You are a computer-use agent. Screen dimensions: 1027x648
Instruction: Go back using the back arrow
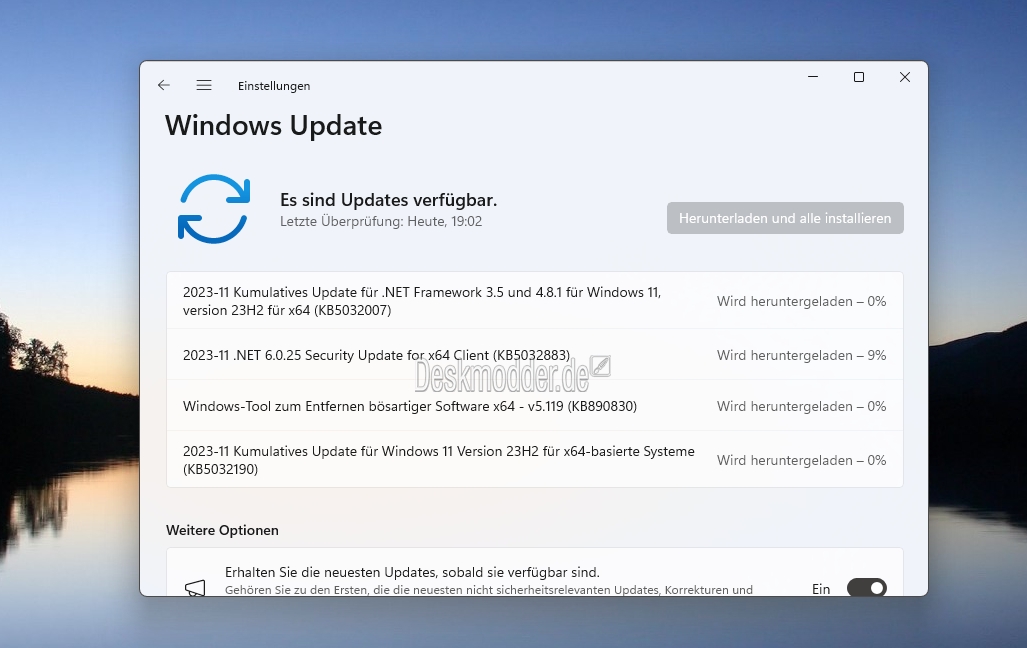click(x=164, y=85)
